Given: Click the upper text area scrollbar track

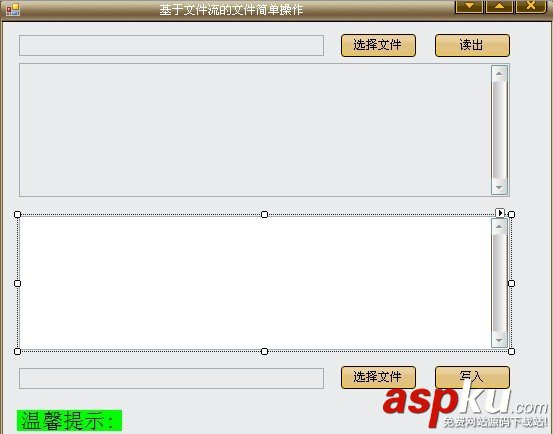Looking at the screenshot, I should click(x=499, y=130).
